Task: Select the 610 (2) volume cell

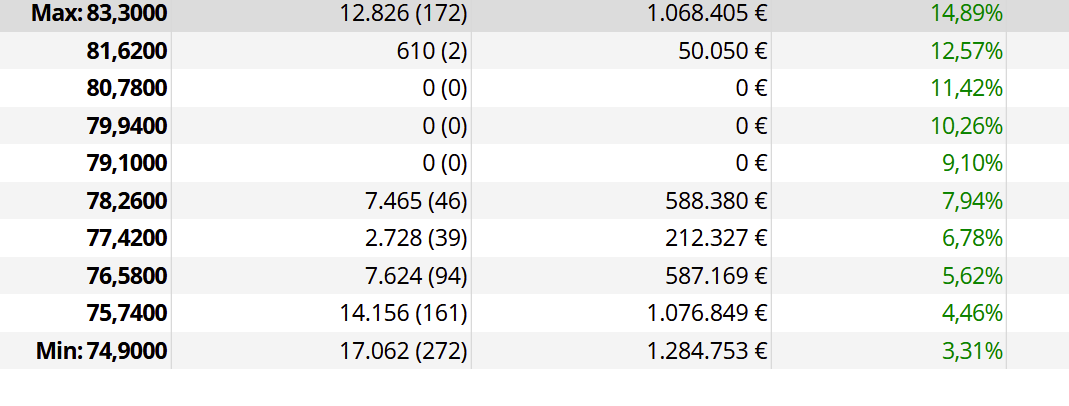Action: [432, 51]
